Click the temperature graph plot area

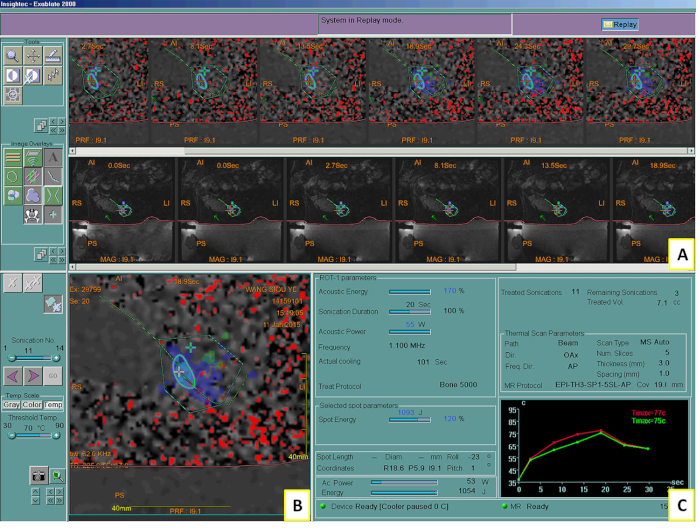tap(592, 443)
